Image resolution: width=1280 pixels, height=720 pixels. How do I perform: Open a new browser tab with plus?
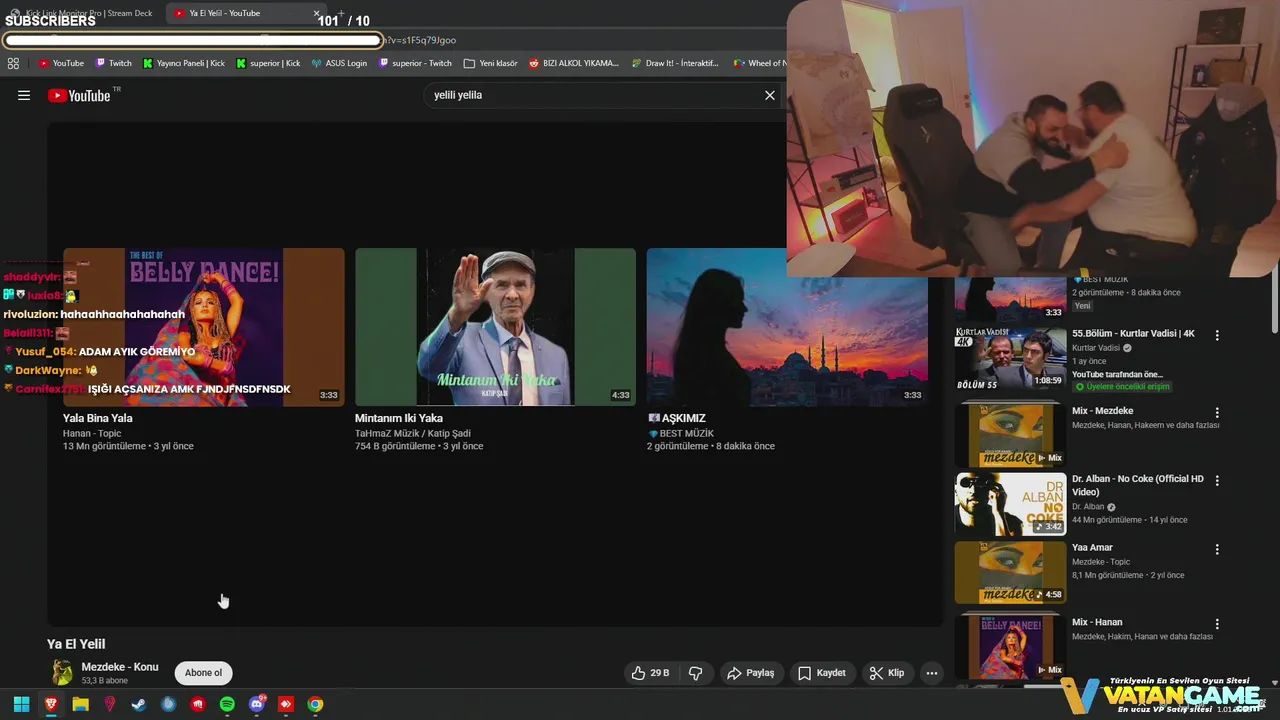pyautogui.click(x=341, y=14)
